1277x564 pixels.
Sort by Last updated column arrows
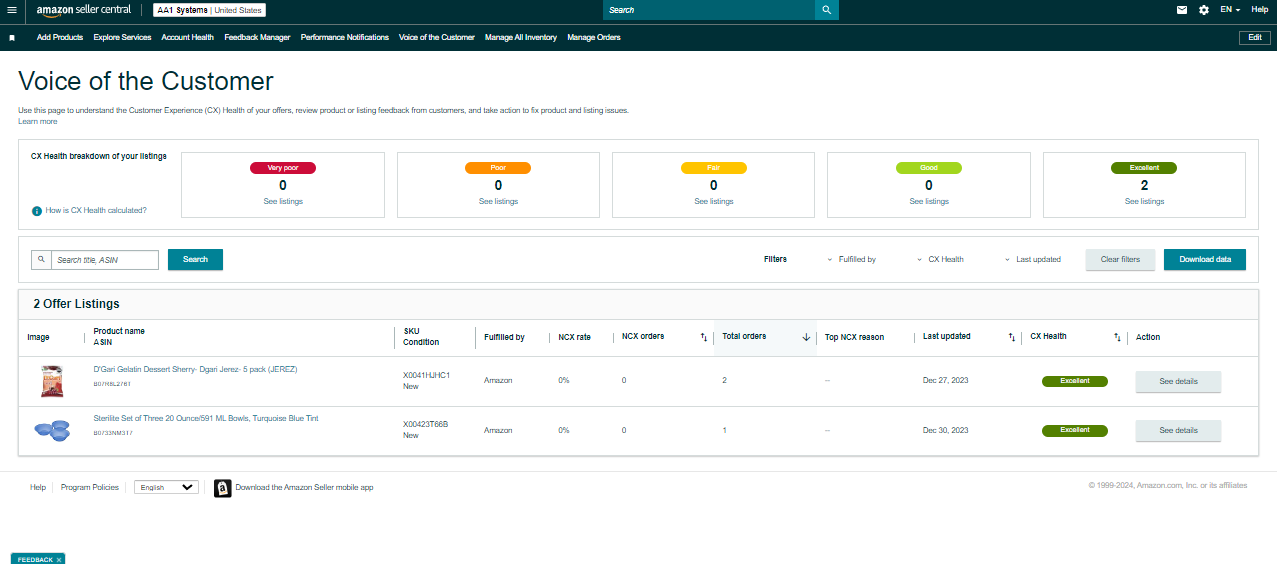coord(1012,337)
